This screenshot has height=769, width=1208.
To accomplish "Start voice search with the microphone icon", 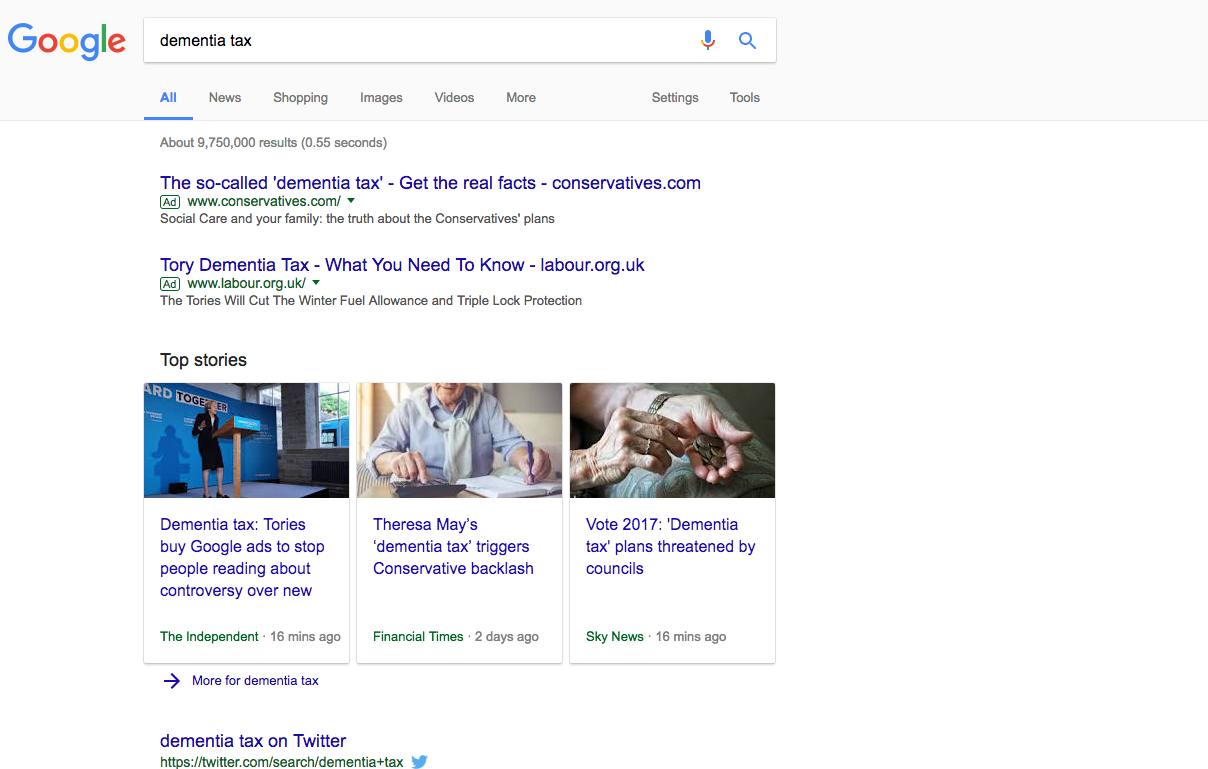I will coord(708,40).
